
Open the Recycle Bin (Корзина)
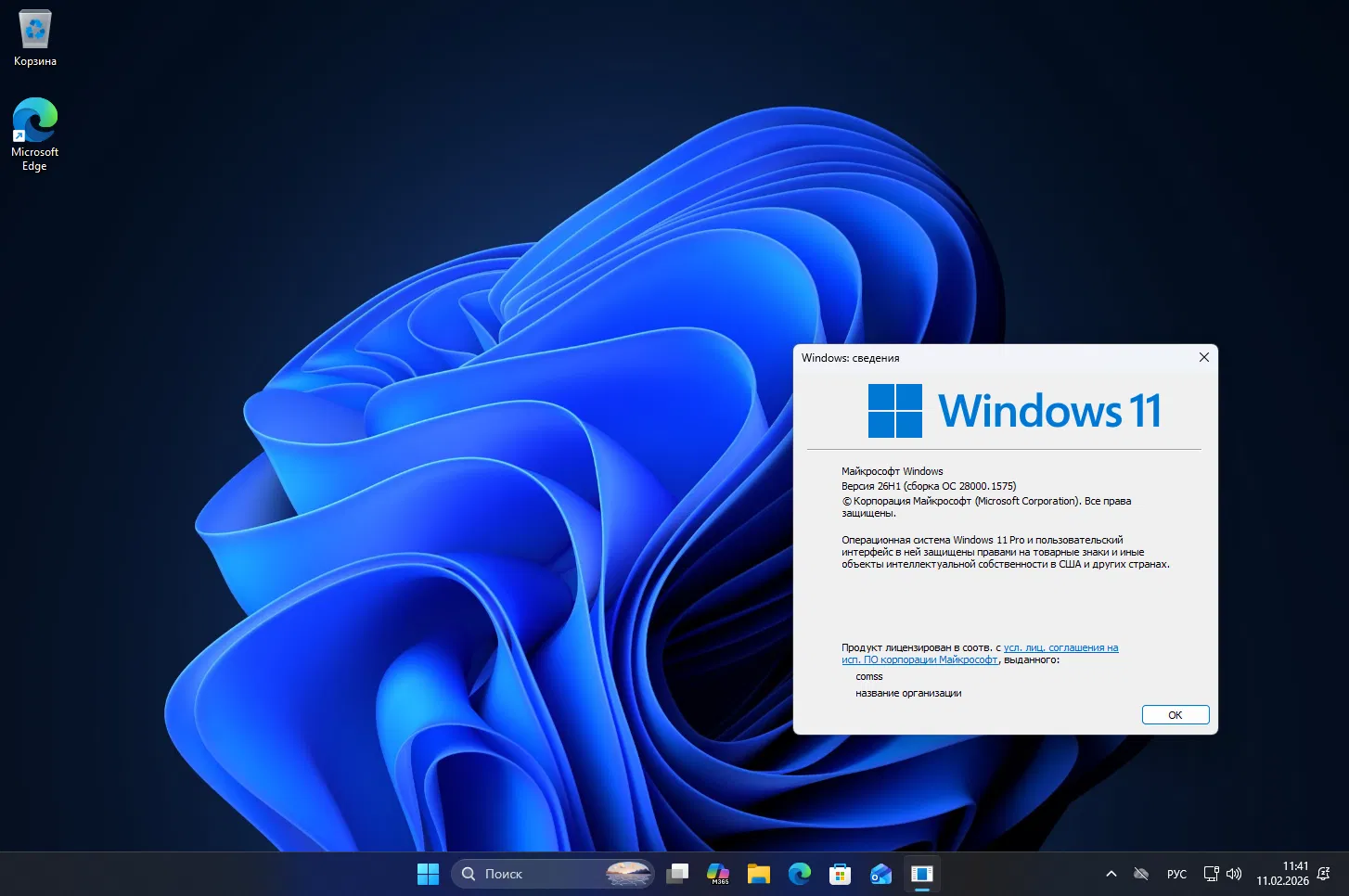pos(34,28)
